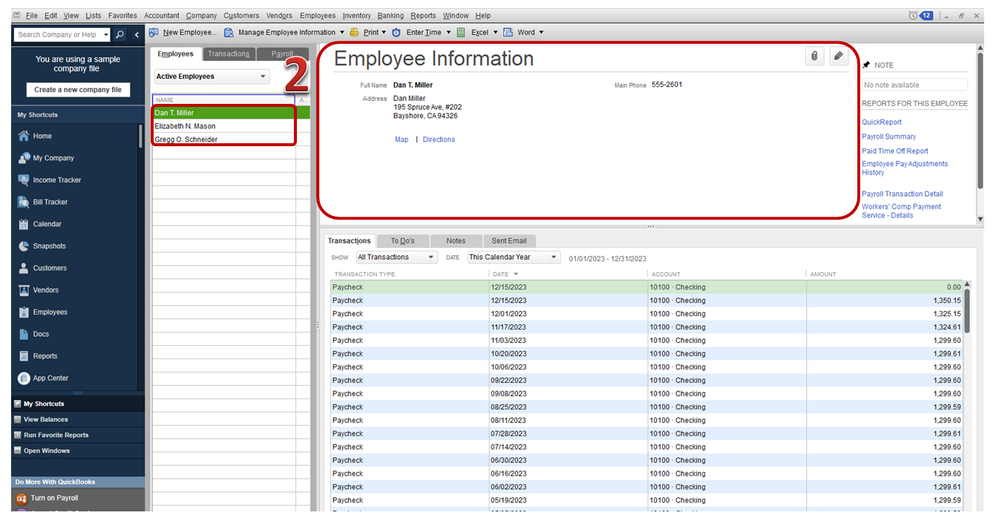Open the Reports menu in menu bar
This screenshot has height=524, width=999.
click(x=423, y=15)
